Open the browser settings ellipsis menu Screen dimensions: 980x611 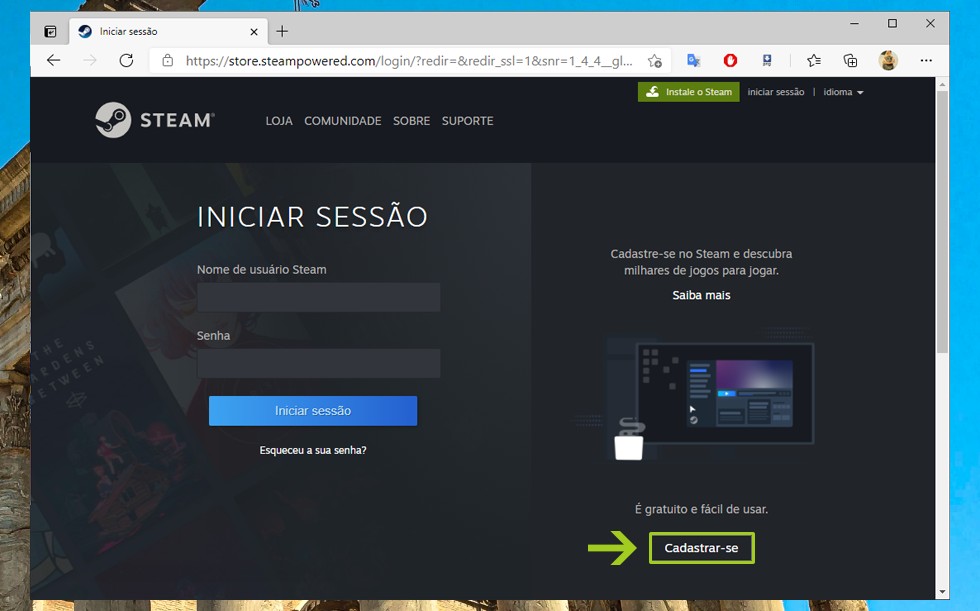click(926, 61)
